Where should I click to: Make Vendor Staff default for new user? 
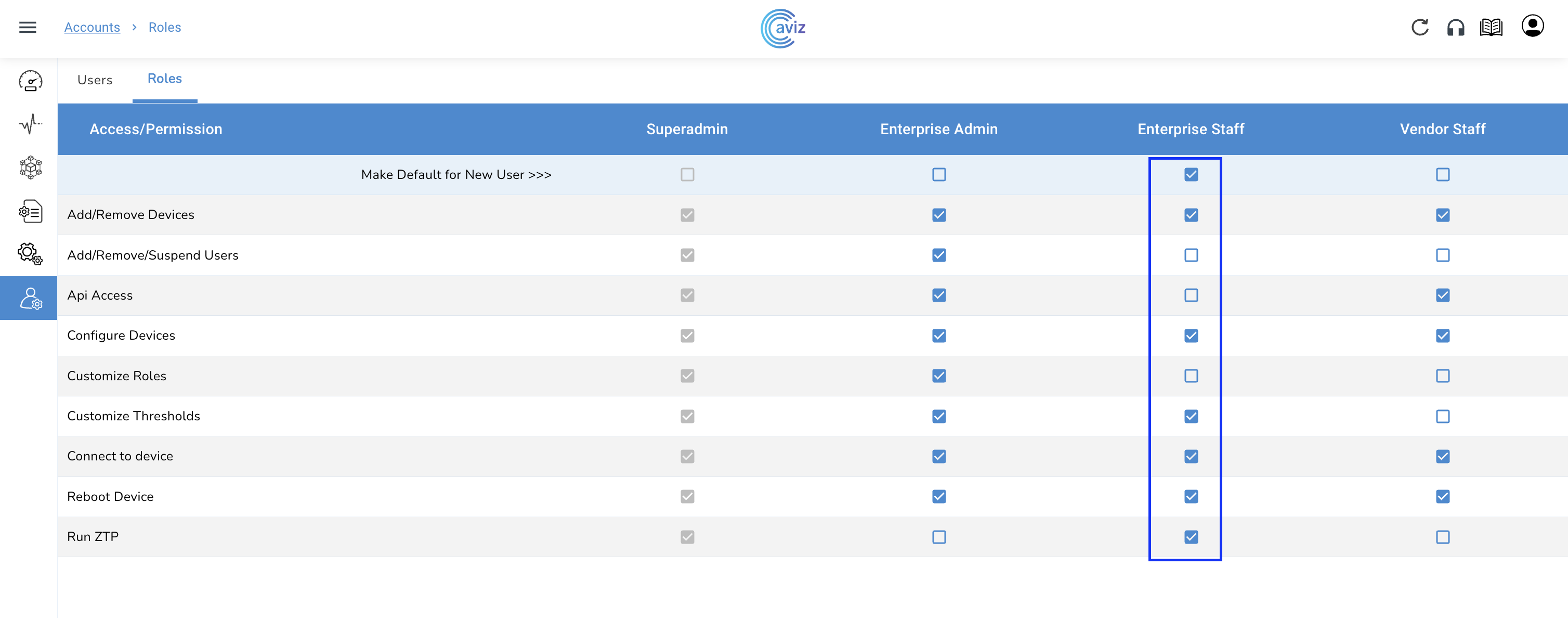click(1442, 175)
